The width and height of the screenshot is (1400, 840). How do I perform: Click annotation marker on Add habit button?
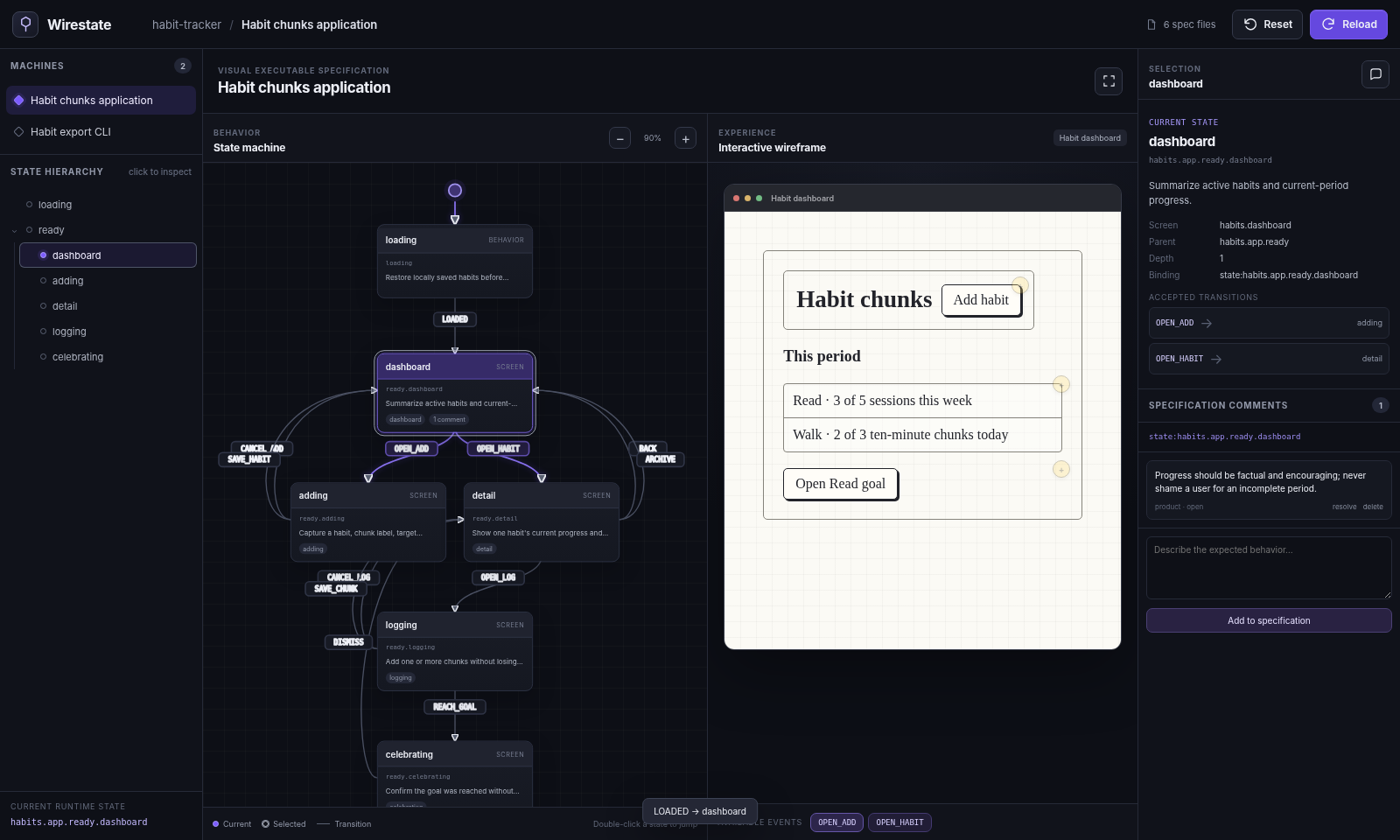1020,285
